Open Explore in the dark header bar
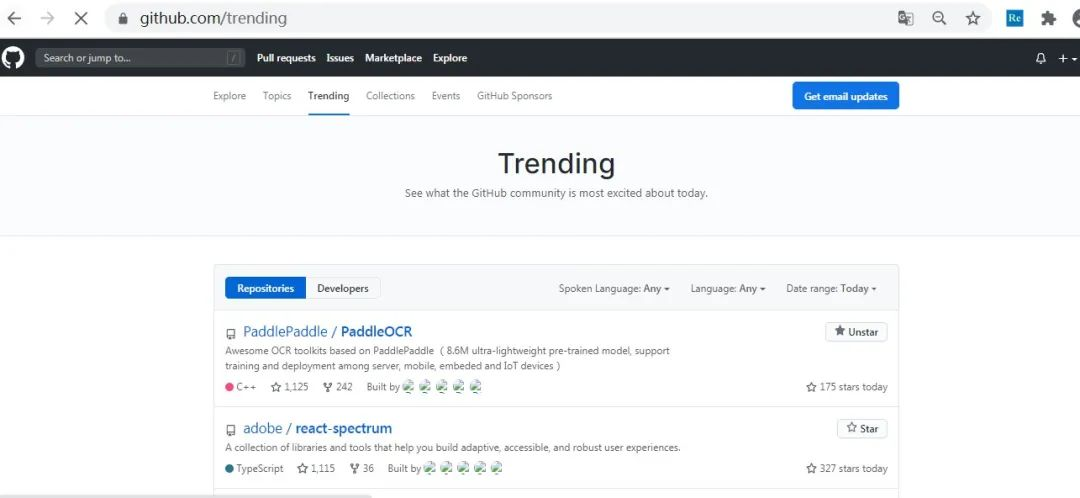Screen dimensions: 1080x498 tap(450, 58)
